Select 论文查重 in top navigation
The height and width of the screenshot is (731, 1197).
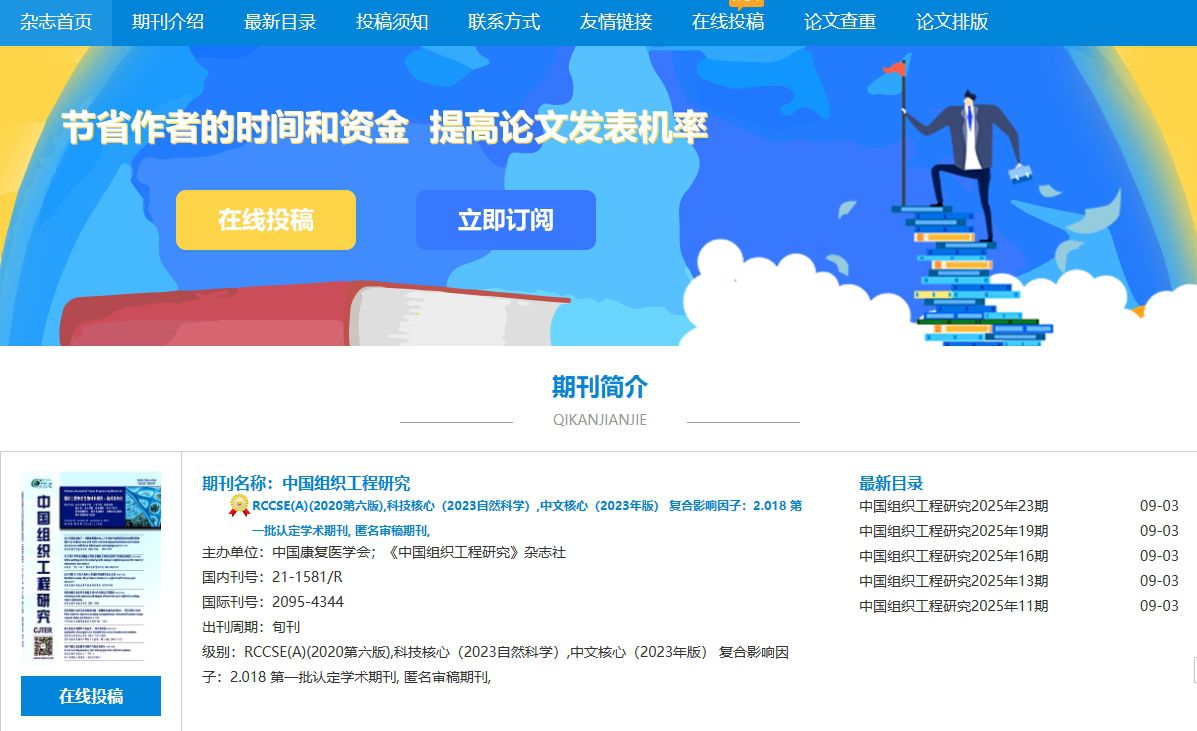point(840,22)
